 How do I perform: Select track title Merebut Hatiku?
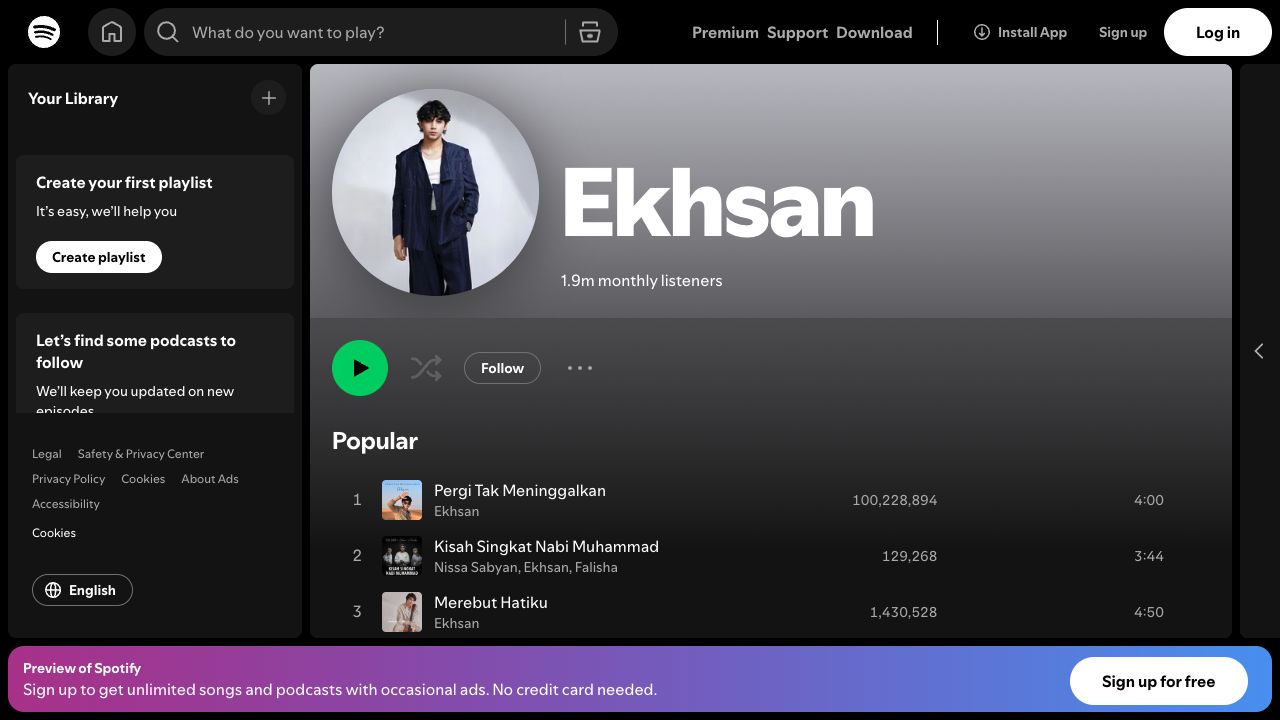[491, 602]
